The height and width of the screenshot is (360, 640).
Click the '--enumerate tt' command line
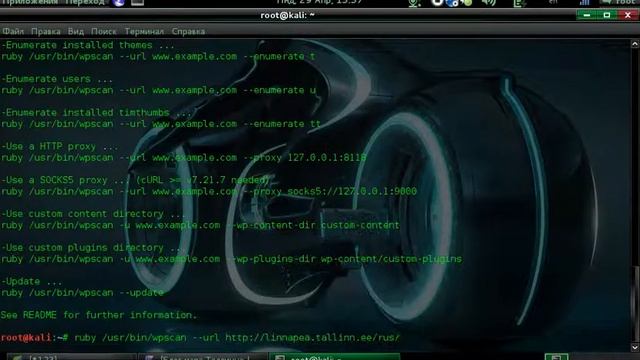tap(161, 124)
